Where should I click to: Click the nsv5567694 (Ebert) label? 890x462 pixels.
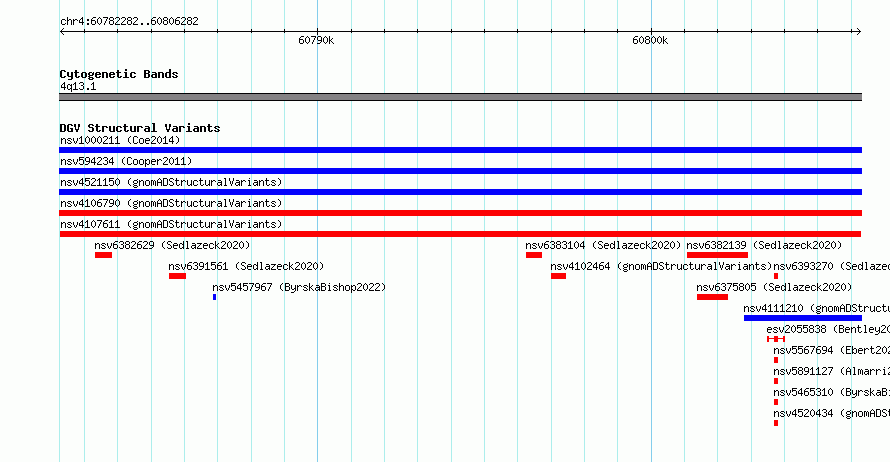click(x=832, y=350)
